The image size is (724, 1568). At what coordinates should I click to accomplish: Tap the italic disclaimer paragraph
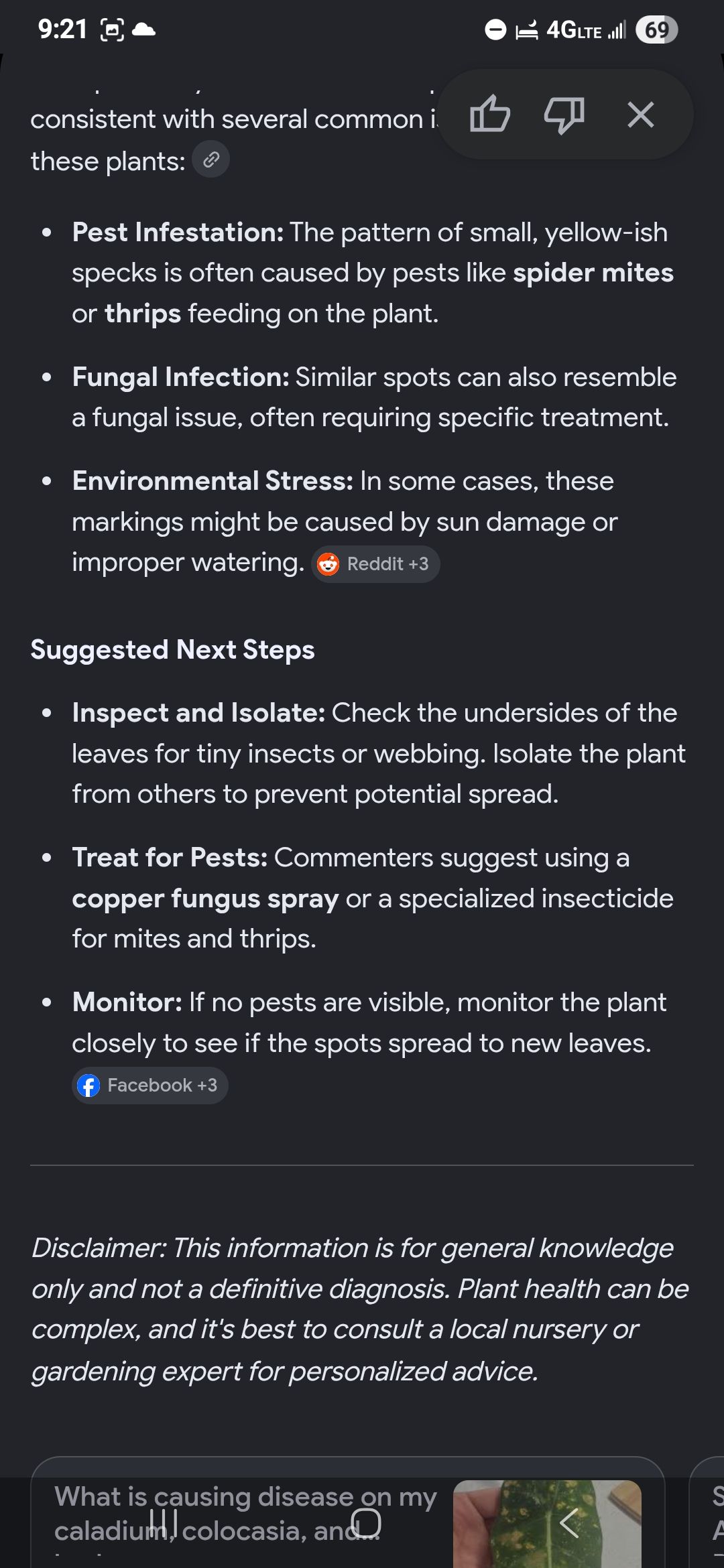point(361,1310)
